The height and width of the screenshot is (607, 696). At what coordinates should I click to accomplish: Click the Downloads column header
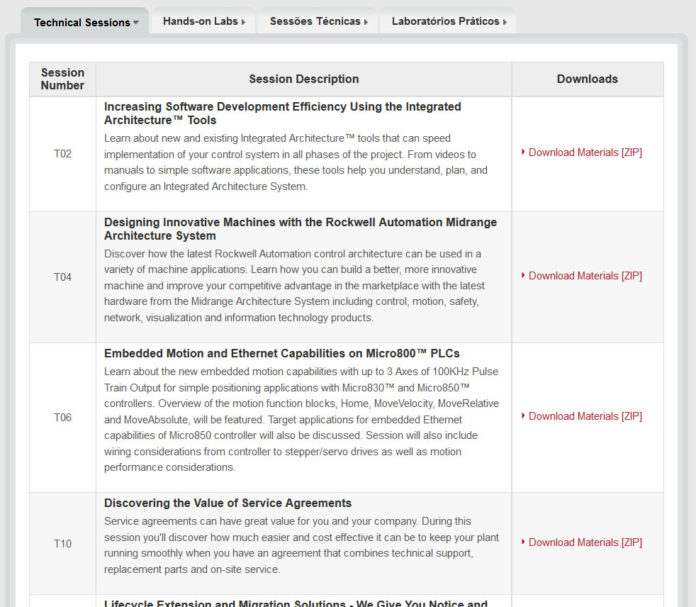pyautogui.click(x=587, y=79)
